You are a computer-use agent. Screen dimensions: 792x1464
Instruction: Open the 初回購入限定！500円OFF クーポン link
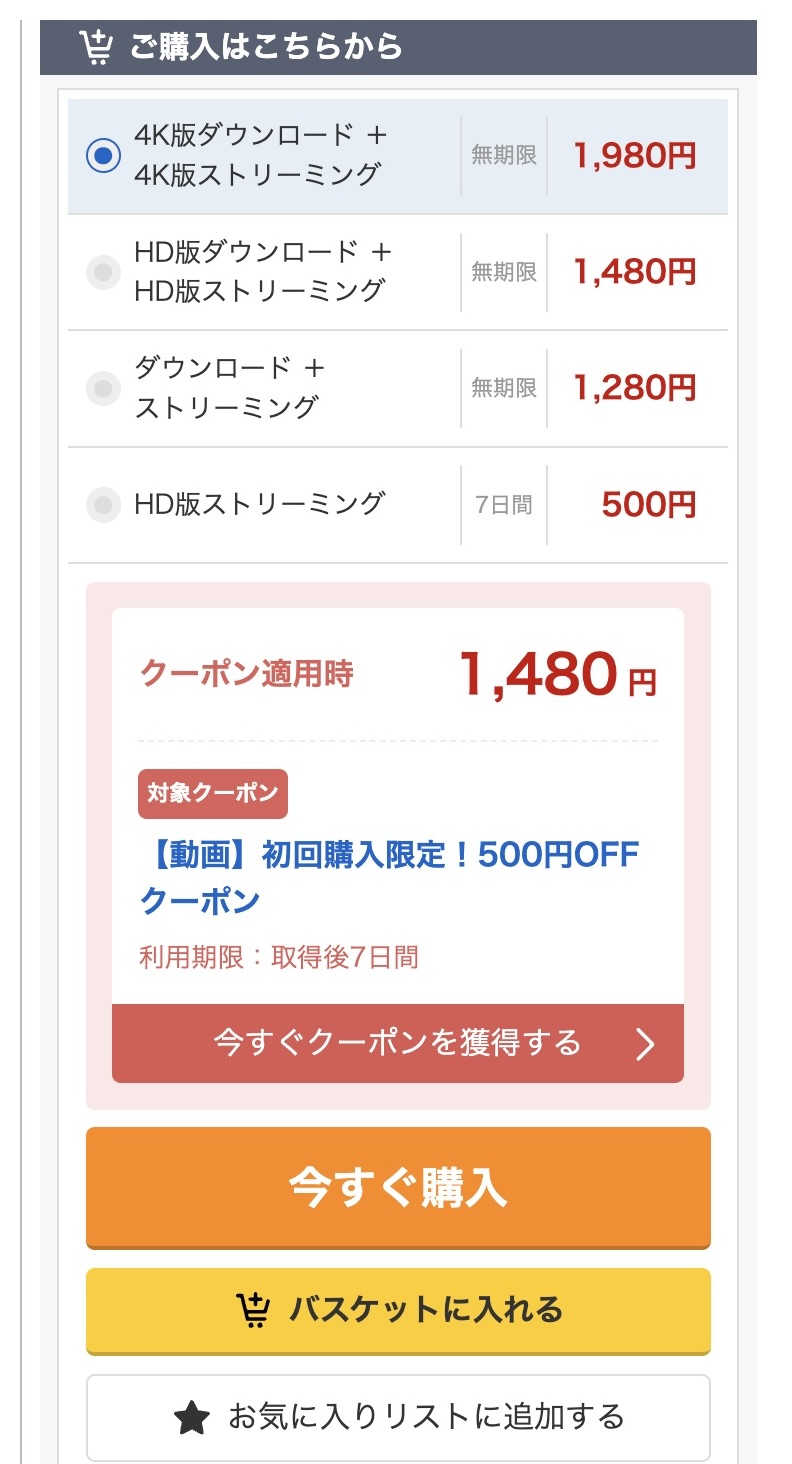pyautogui.click(x=389, y=877)
